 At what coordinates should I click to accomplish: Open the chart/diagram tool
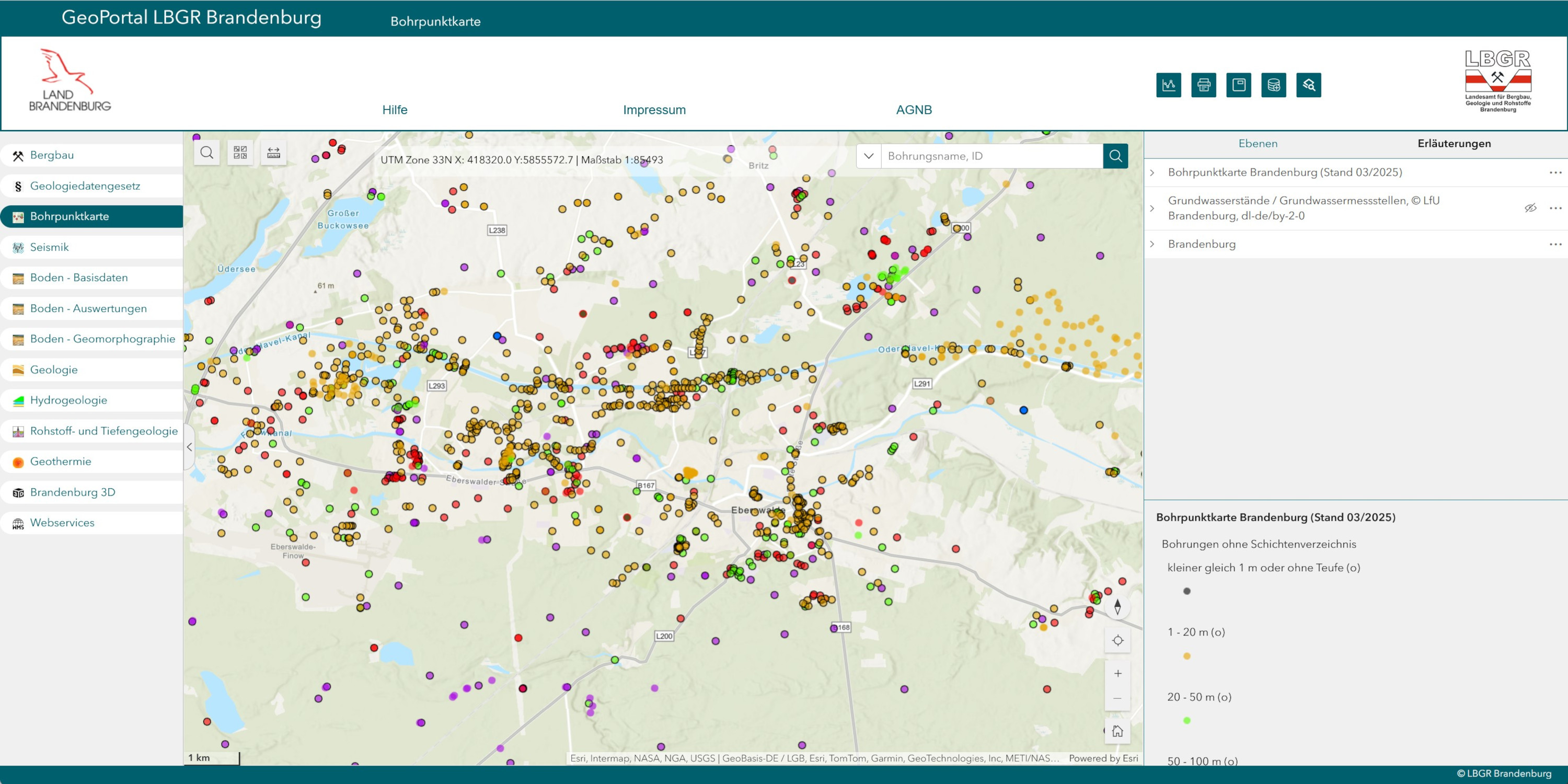(1168, 85)
